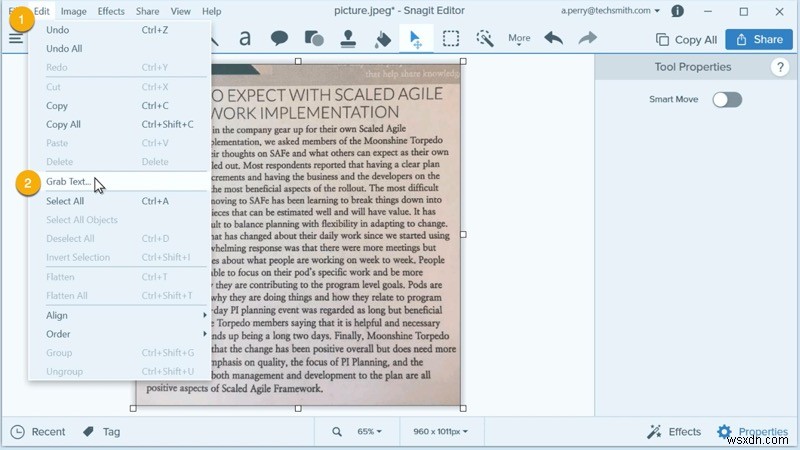Click the Copy All button
This screenshot has height=450, width=800.
686,39
